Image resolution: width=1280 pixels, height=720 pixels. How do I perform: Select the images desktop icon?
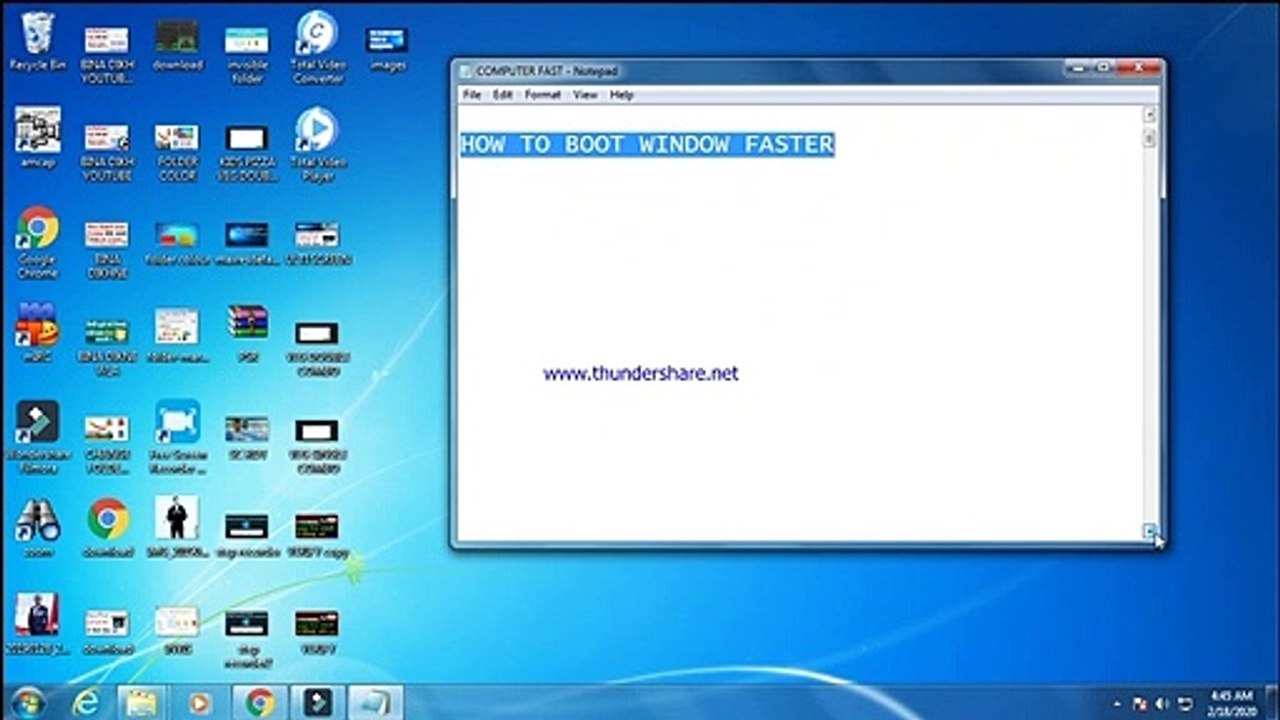click(x=387, y=48)
